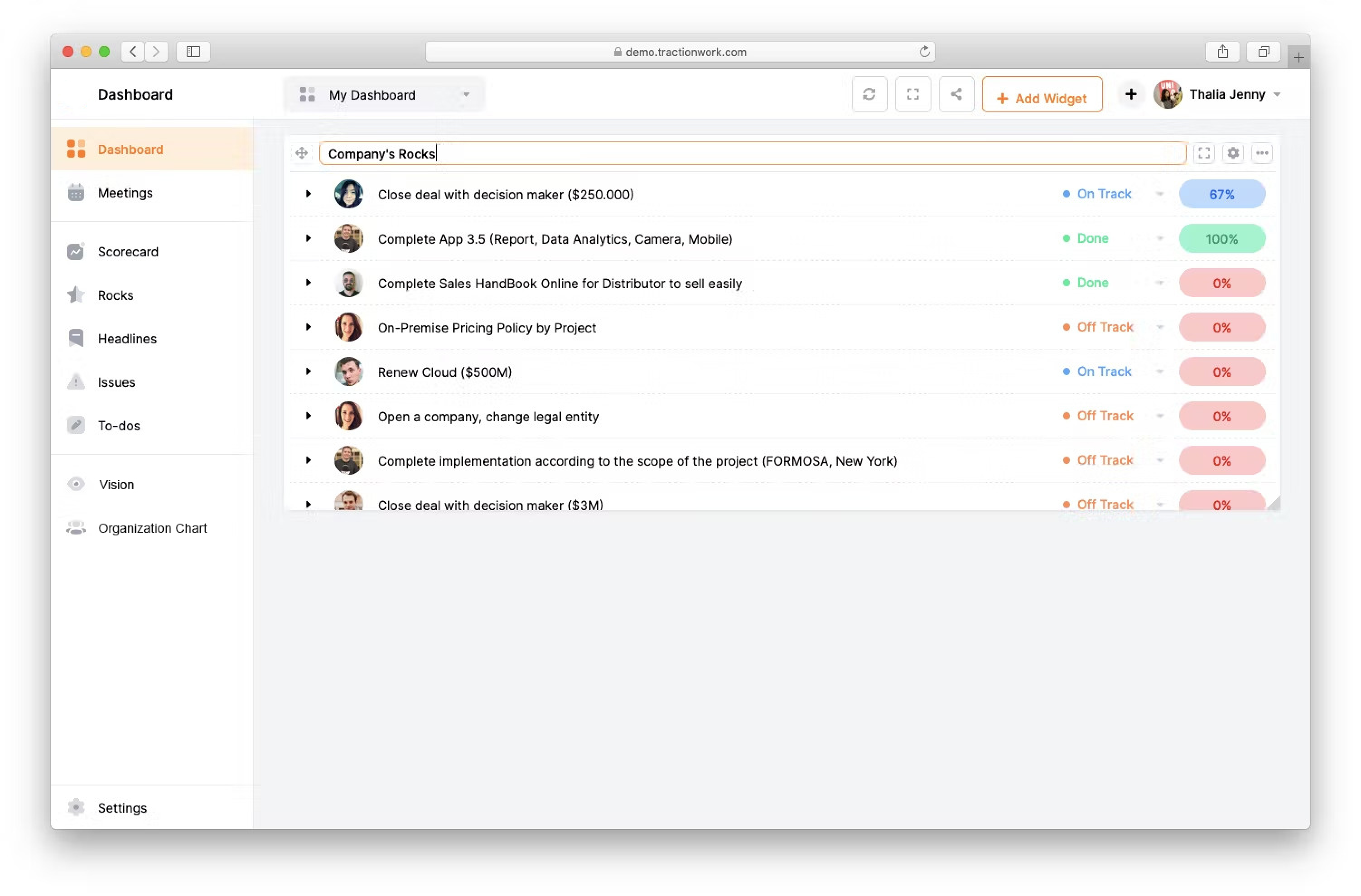Click the dashboard fullscreen icon in top toolbar
Viewport: 1361px width, 896px height.
912,94
